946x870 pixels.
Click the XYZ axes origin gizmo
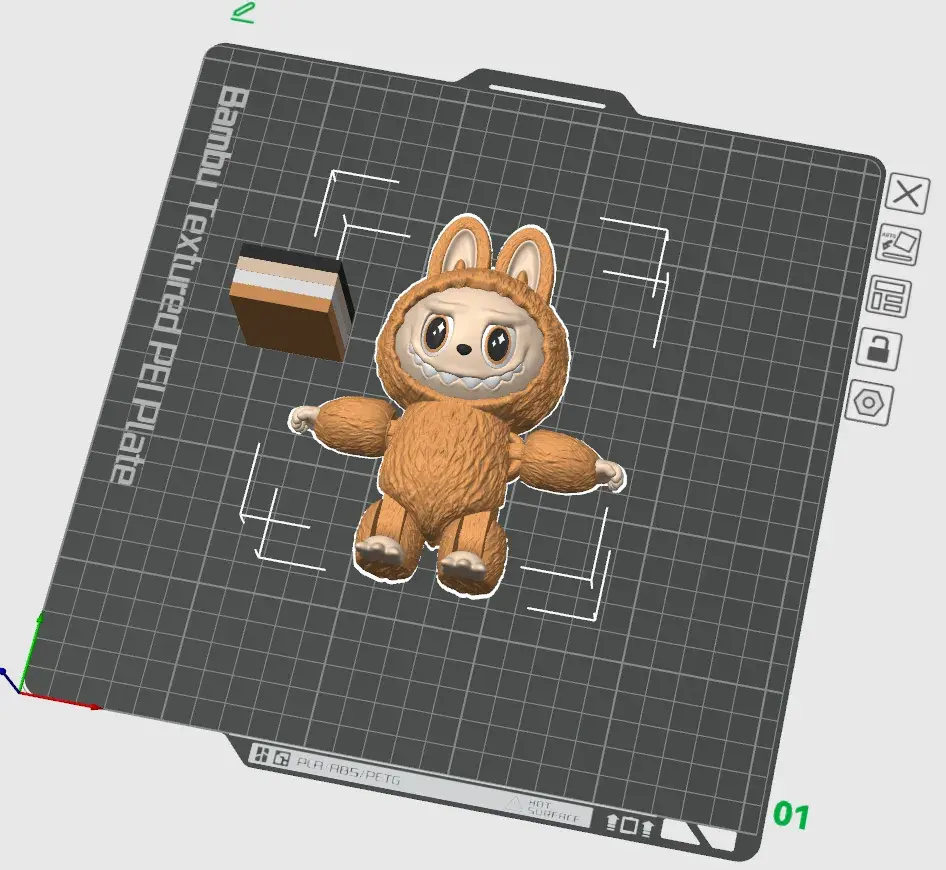pyautogui.click(x=20, y=689)
